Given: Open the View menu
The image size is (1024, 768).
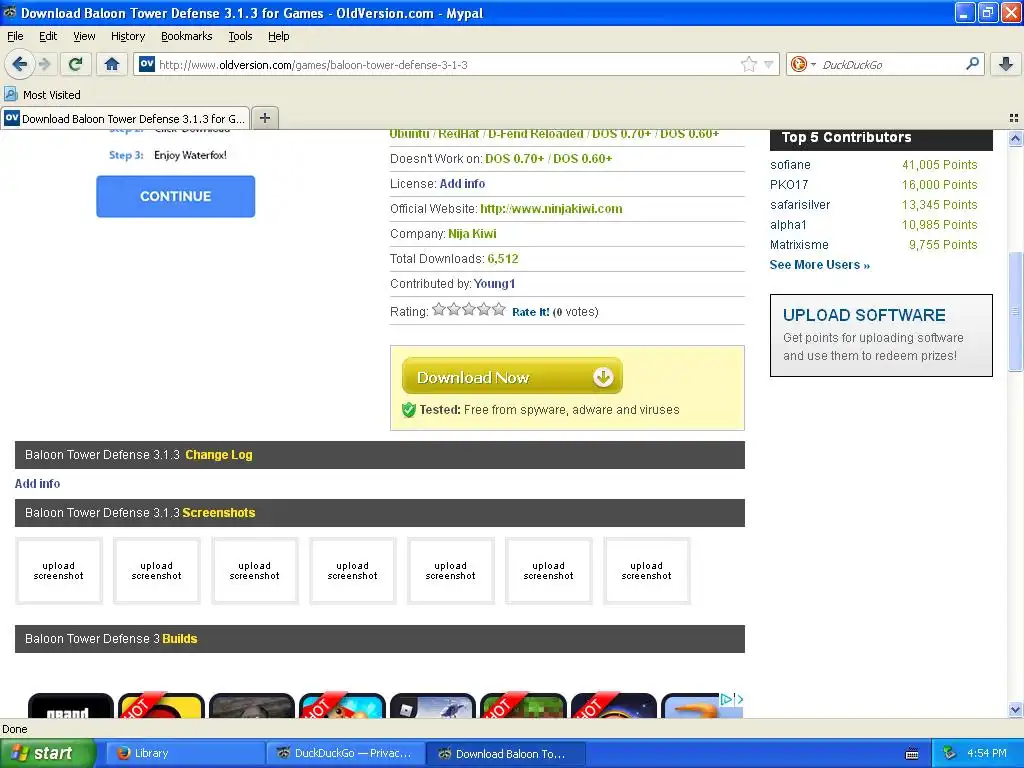Looking at the screenshot, I should tap(84, 36).
